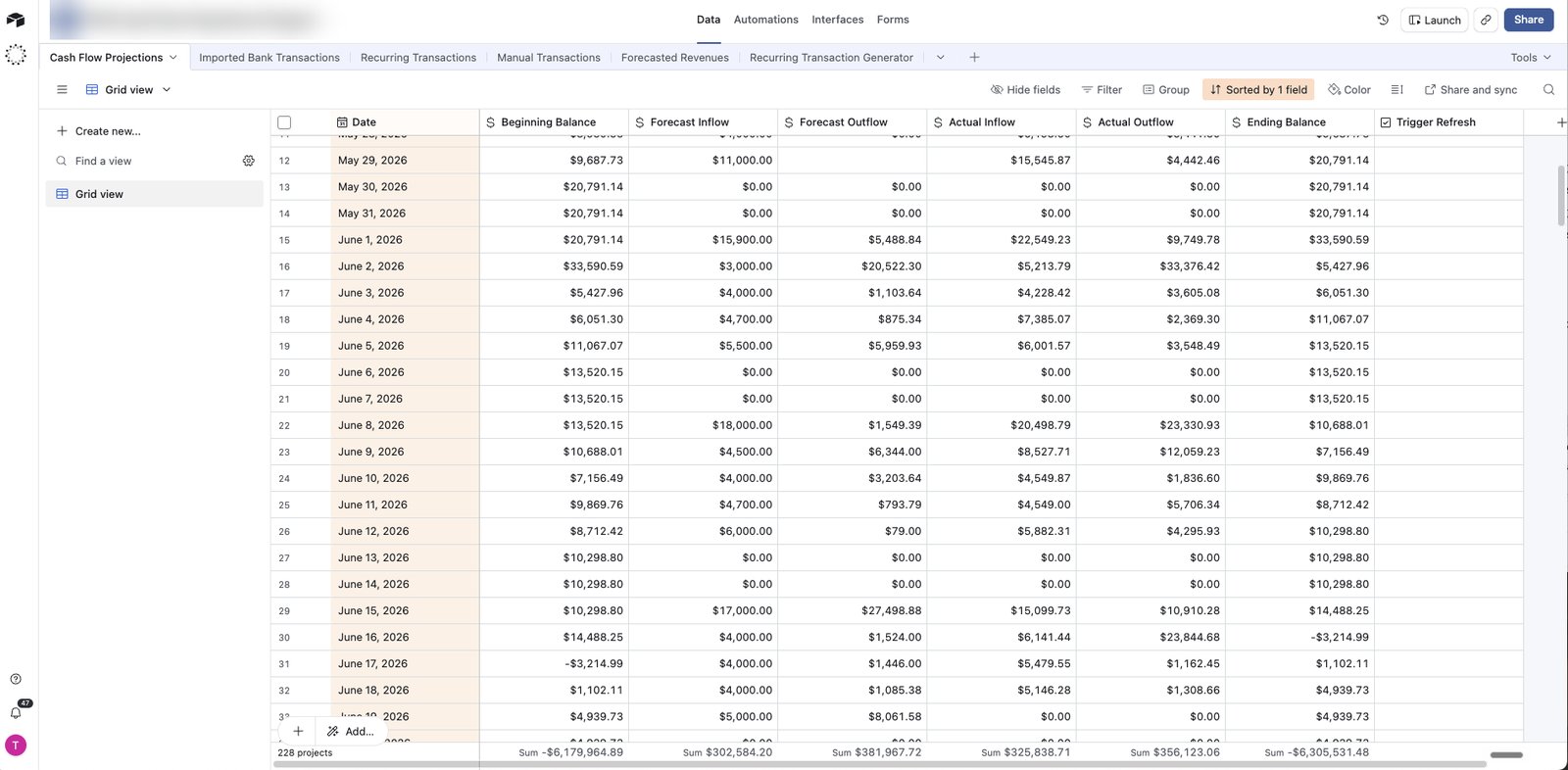Add a new record with plus button
The width and height of the screenshot is (1568, 770).
[298, 731]
